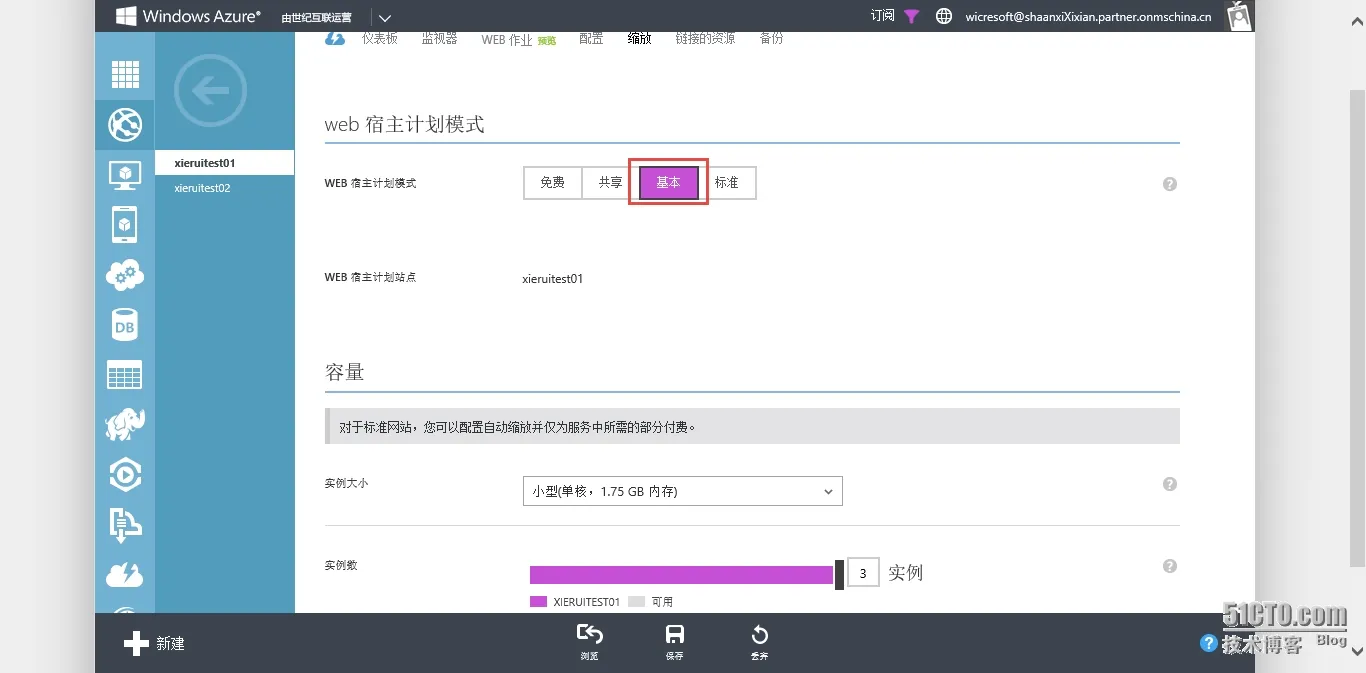Open the Virtual Machines monitor icon
This screenshot has width=1366, height=673.
(125, 175)
